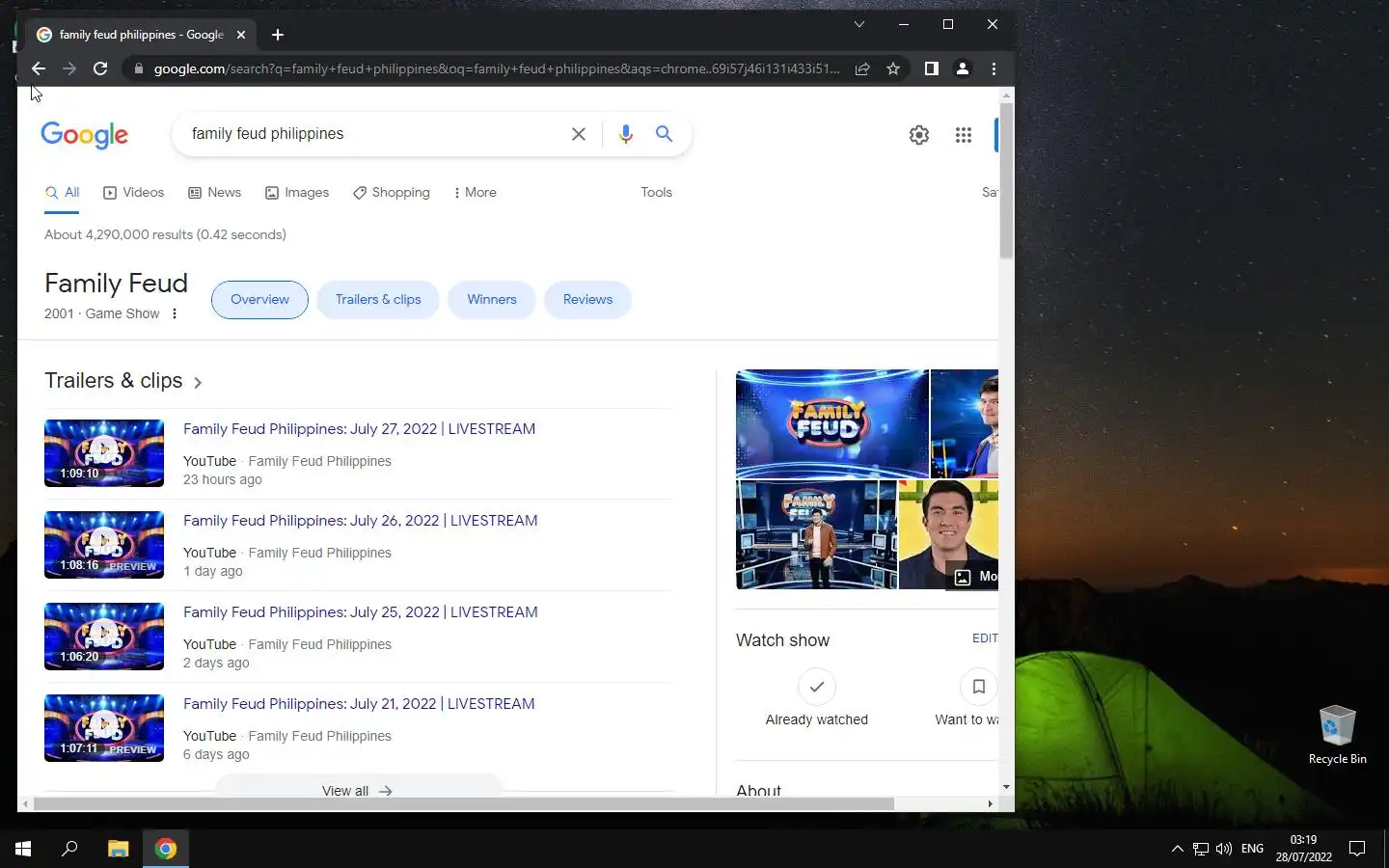Select the Winners chip
Image resolution: width=1389 pixels, height=868 pixels.
(x=492, y=299)
